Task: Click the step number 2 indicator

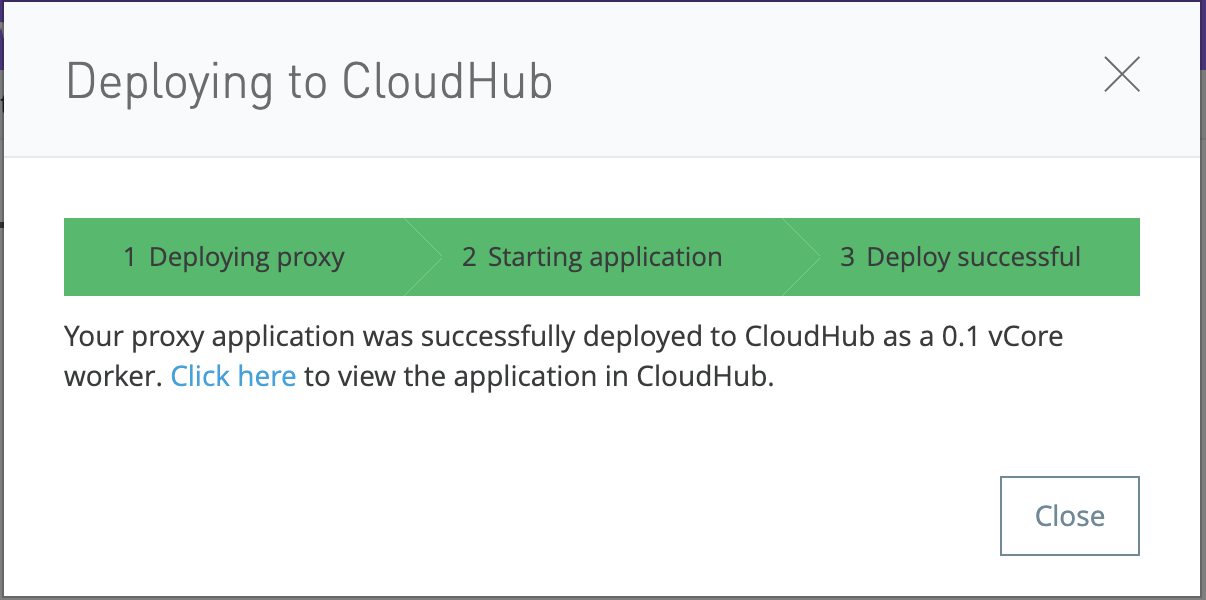Action: tap(469, 258)
